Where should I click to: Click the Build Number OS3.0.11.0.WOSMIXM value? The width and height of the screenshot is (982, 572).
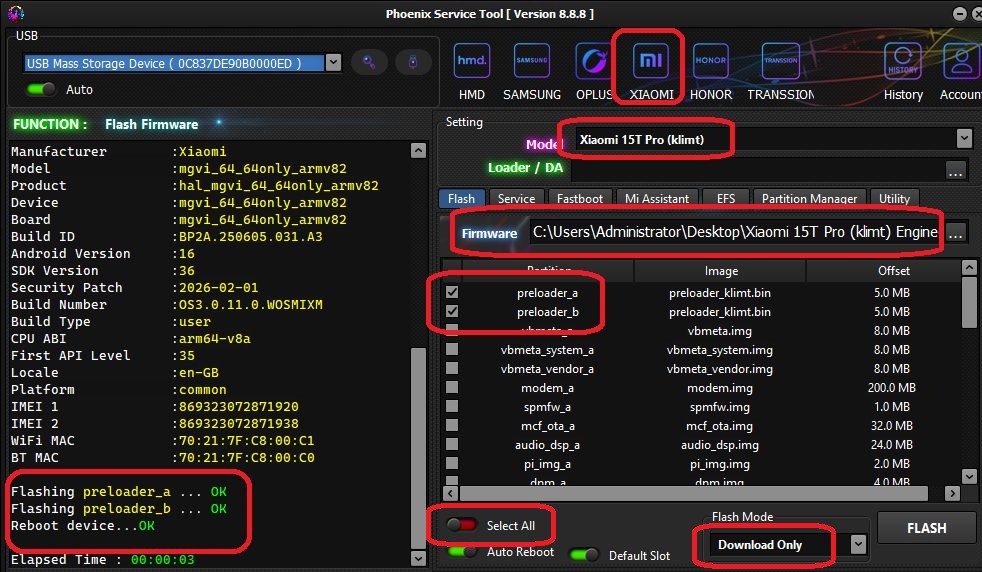point(251,304)
